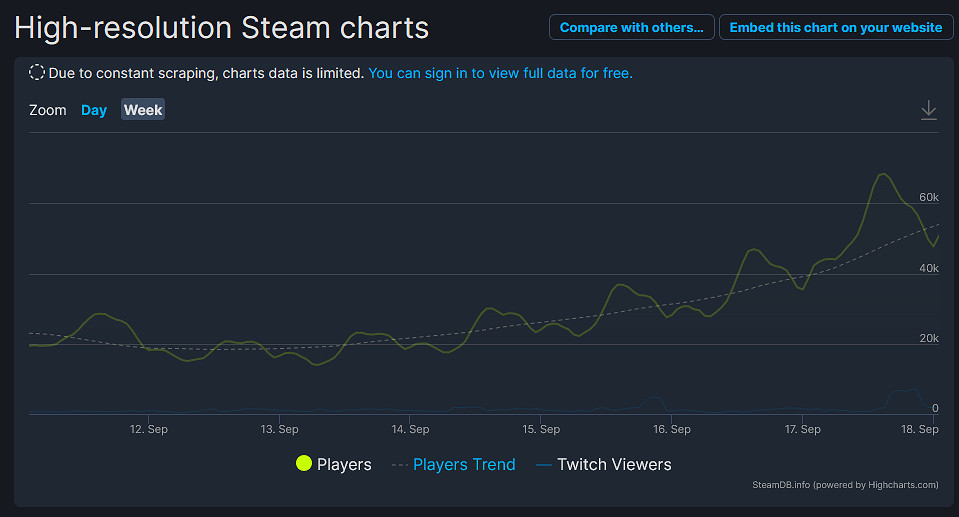
Task: Toggle the Players series legend label
Action: pos(344,464)
